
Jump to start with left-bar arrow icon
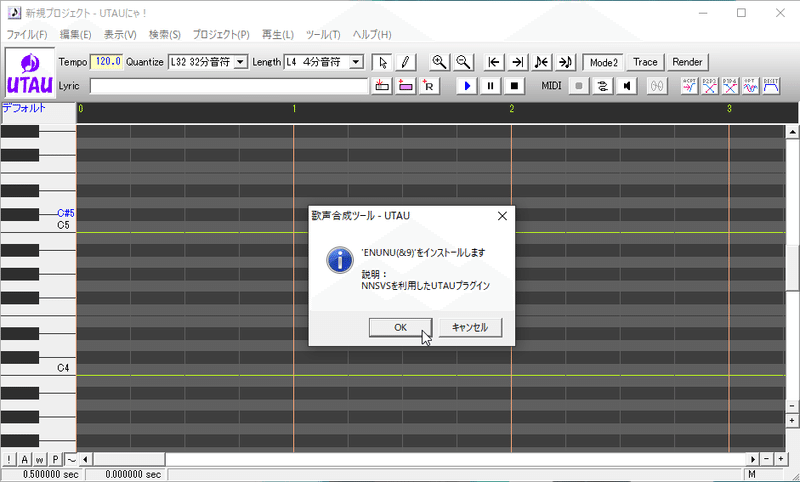493,62
